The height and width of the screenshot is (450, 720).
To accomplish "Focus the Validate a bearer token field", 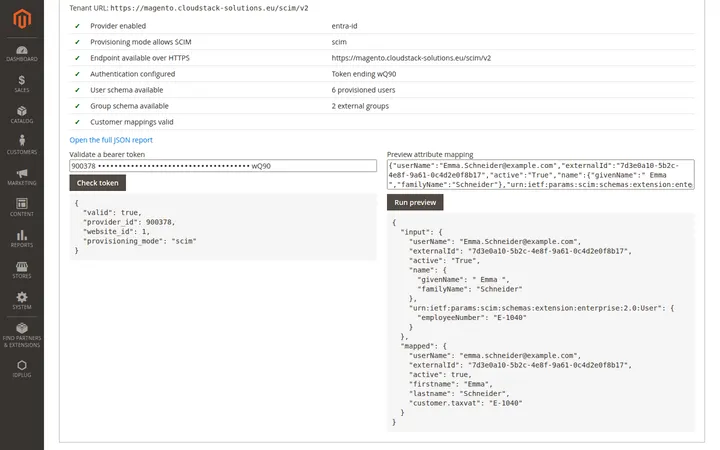I will tap(223, 166).
